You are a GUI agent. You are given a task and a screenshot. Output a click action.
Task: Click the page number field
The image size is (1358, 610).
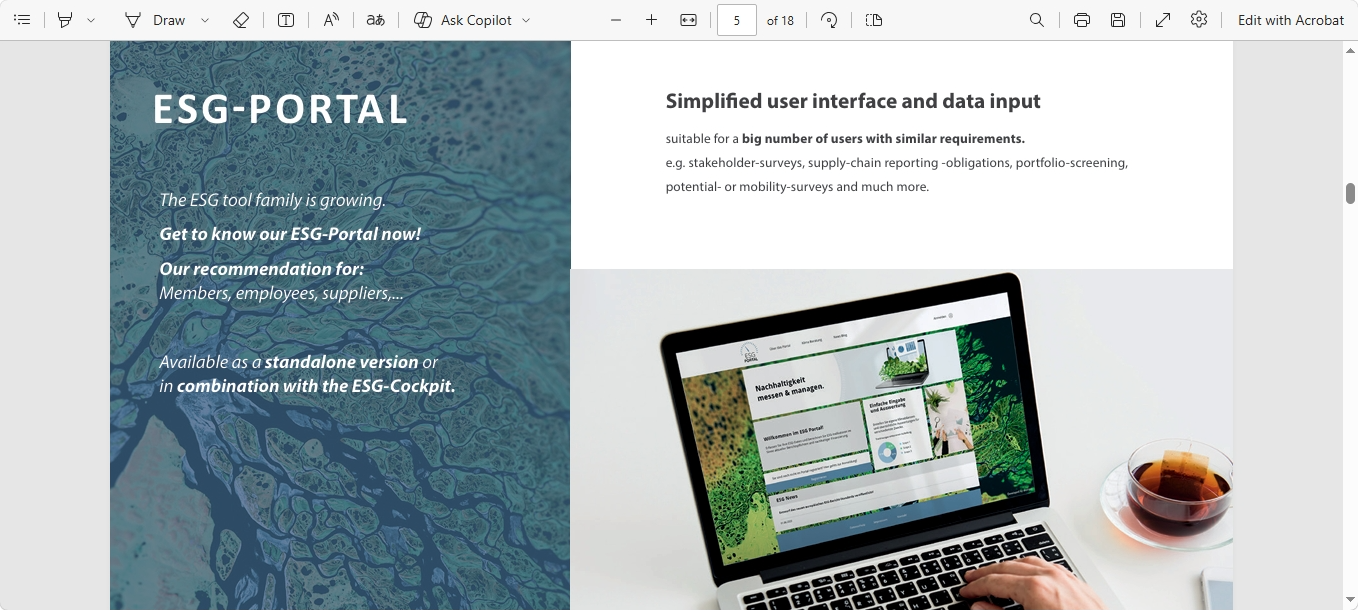737,20
